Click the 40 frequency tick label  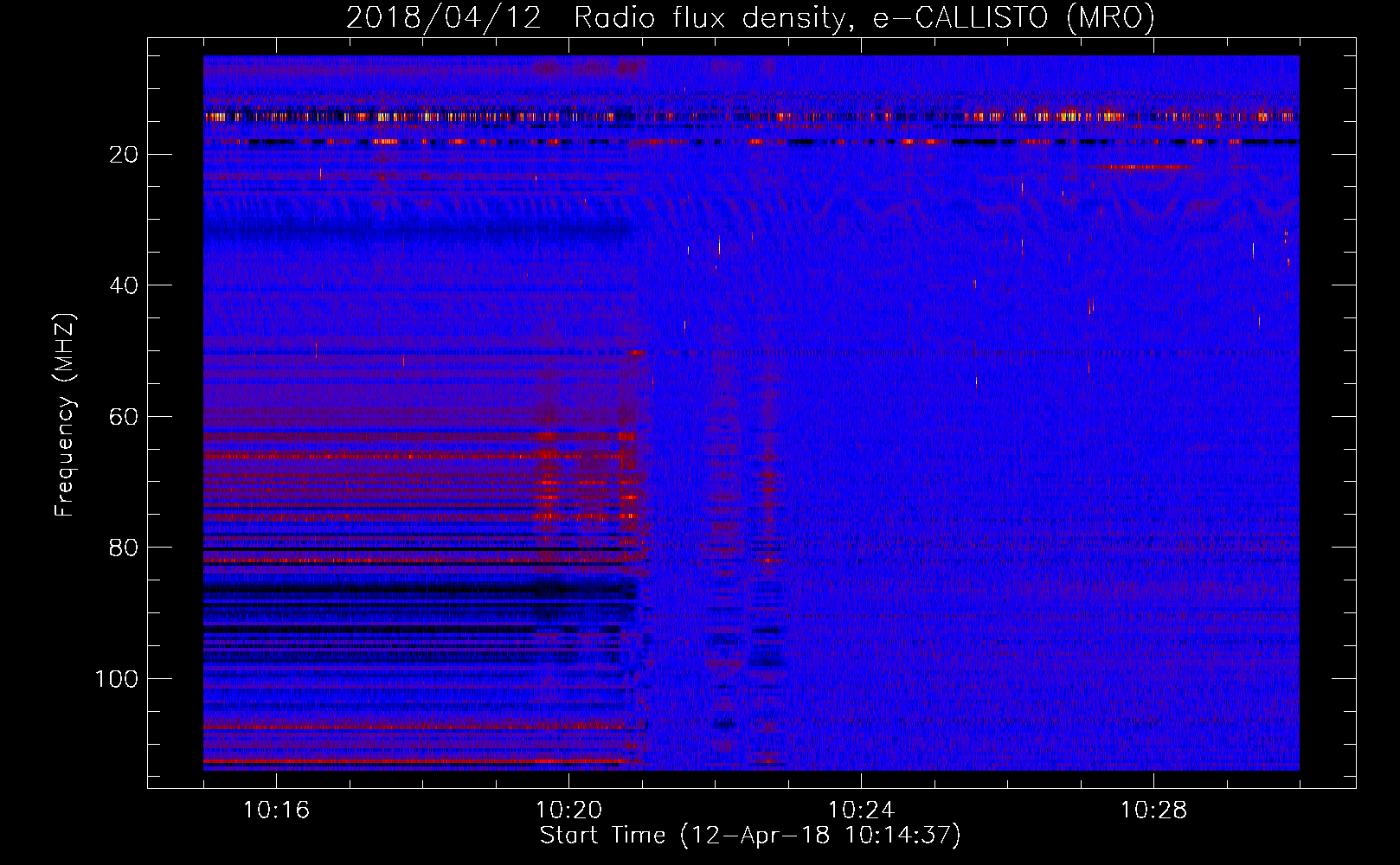click(x=125, y=285)
